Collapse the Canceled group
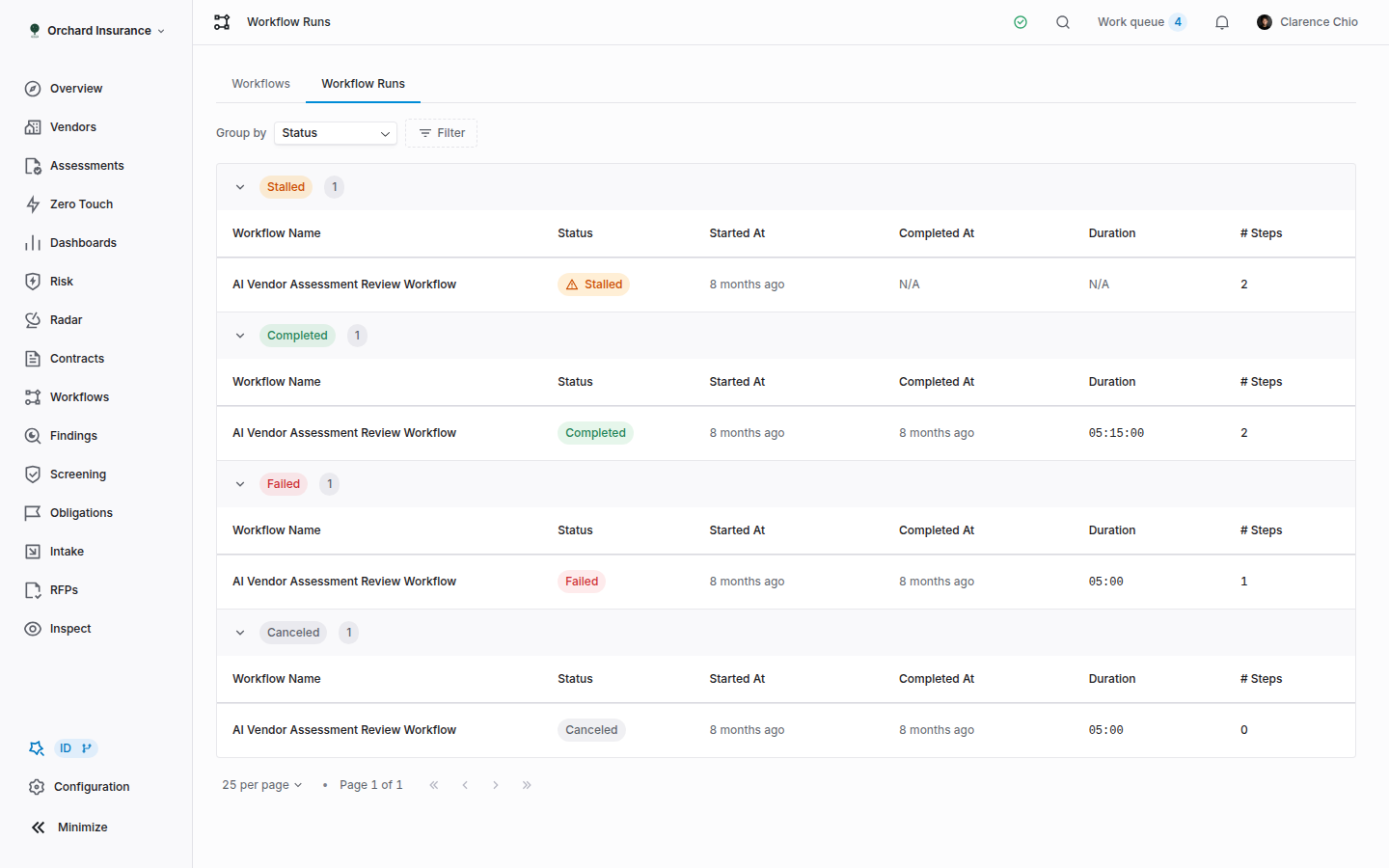This screenshot has height=868, width=1389. pyautogui.click(x=240, y=633)
